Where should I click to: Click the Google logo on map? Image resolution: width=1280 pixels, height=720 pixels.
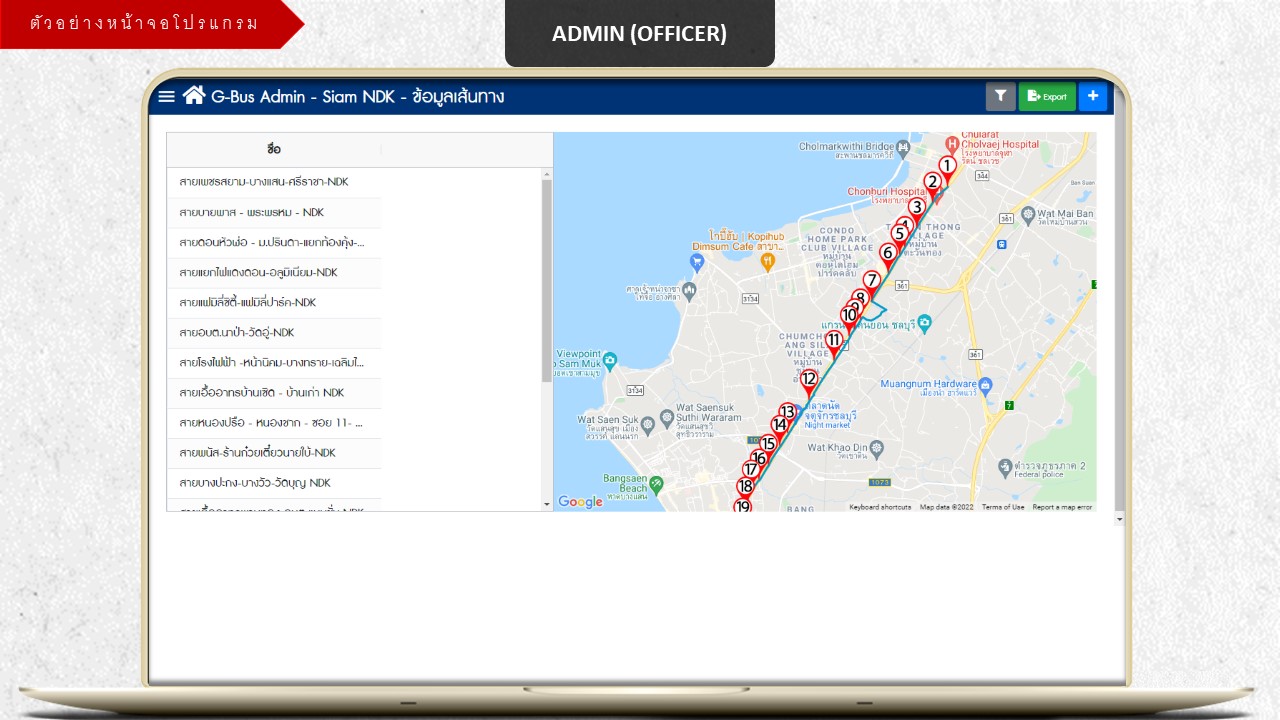click(x=580, y=502)
